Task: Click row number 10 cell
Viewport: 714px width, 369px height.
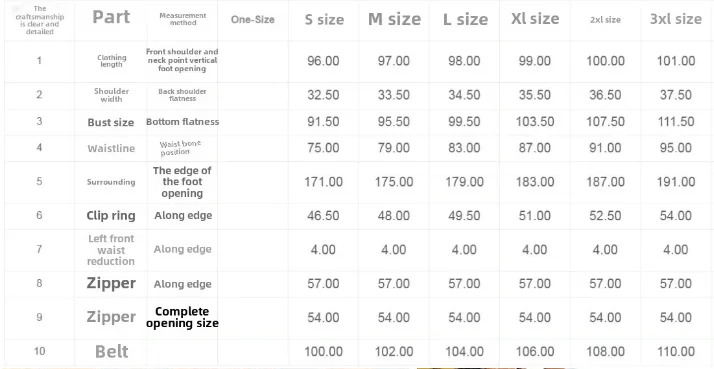Action: pos(40,351)
